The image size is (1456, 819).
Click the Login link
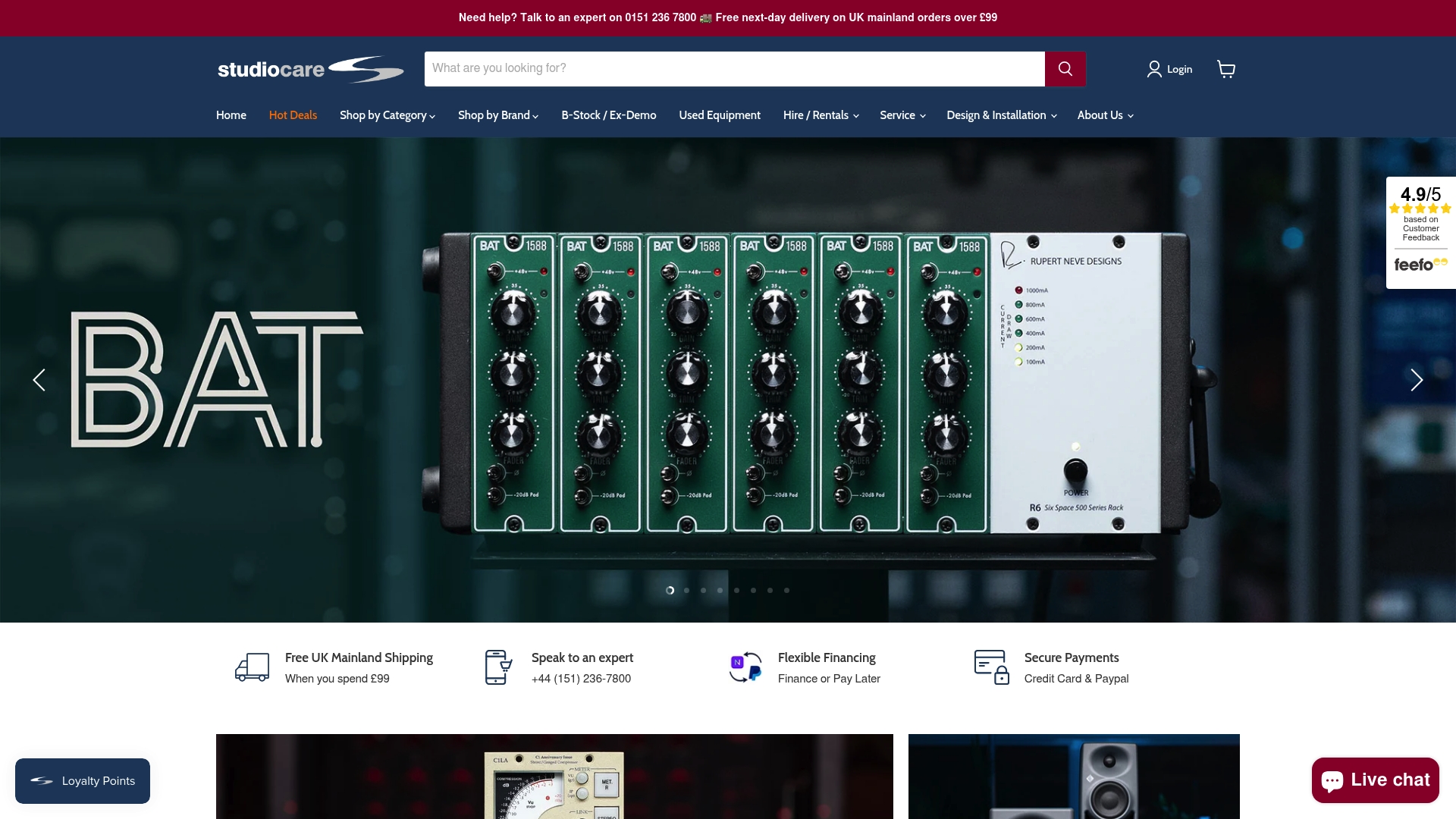pyautogui.click(x=1179, y=69)
